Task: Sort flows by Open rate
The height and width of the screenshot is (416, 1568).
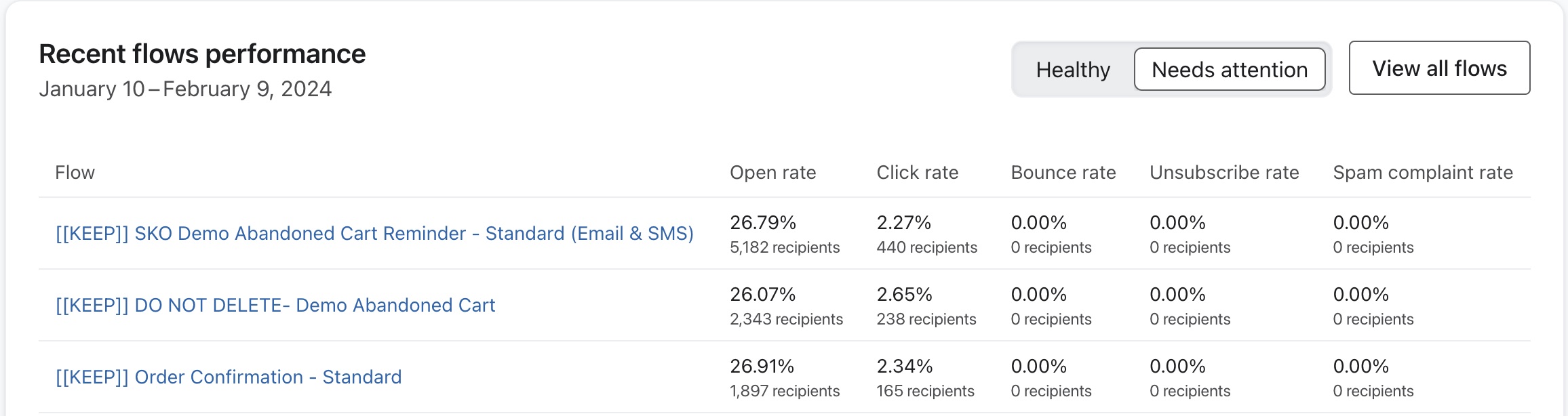Action: coord(772,173)
